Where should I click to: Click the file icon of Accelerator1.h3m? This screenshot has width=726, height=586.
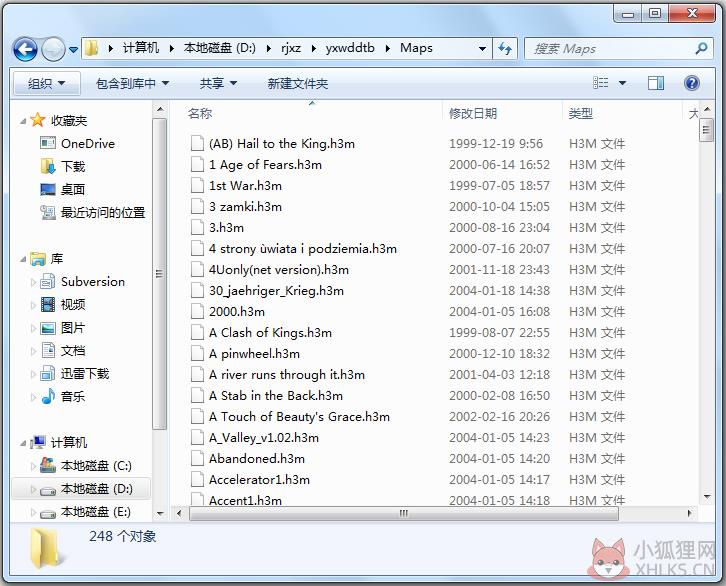point(197,480)
